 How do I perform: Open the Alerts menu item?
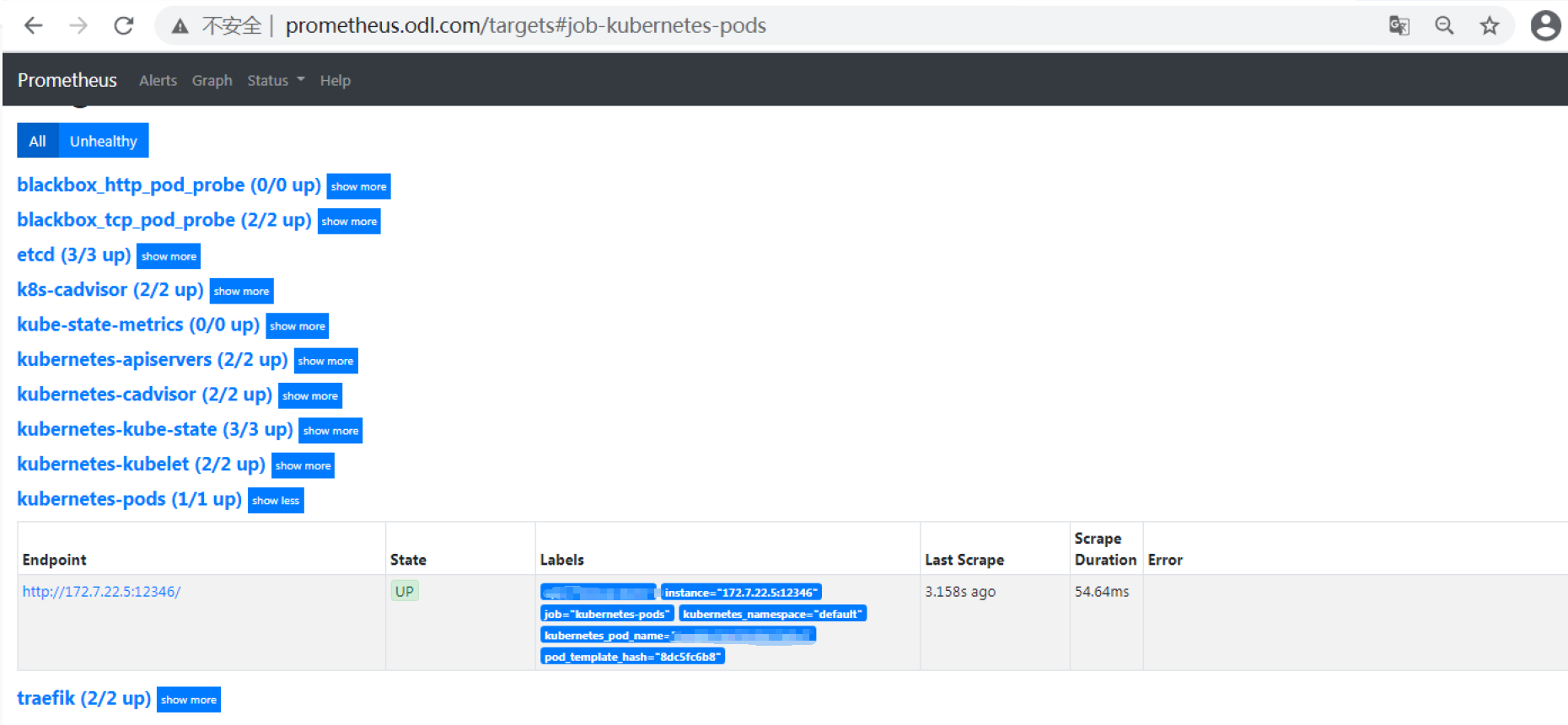click(x=158, y=80)
